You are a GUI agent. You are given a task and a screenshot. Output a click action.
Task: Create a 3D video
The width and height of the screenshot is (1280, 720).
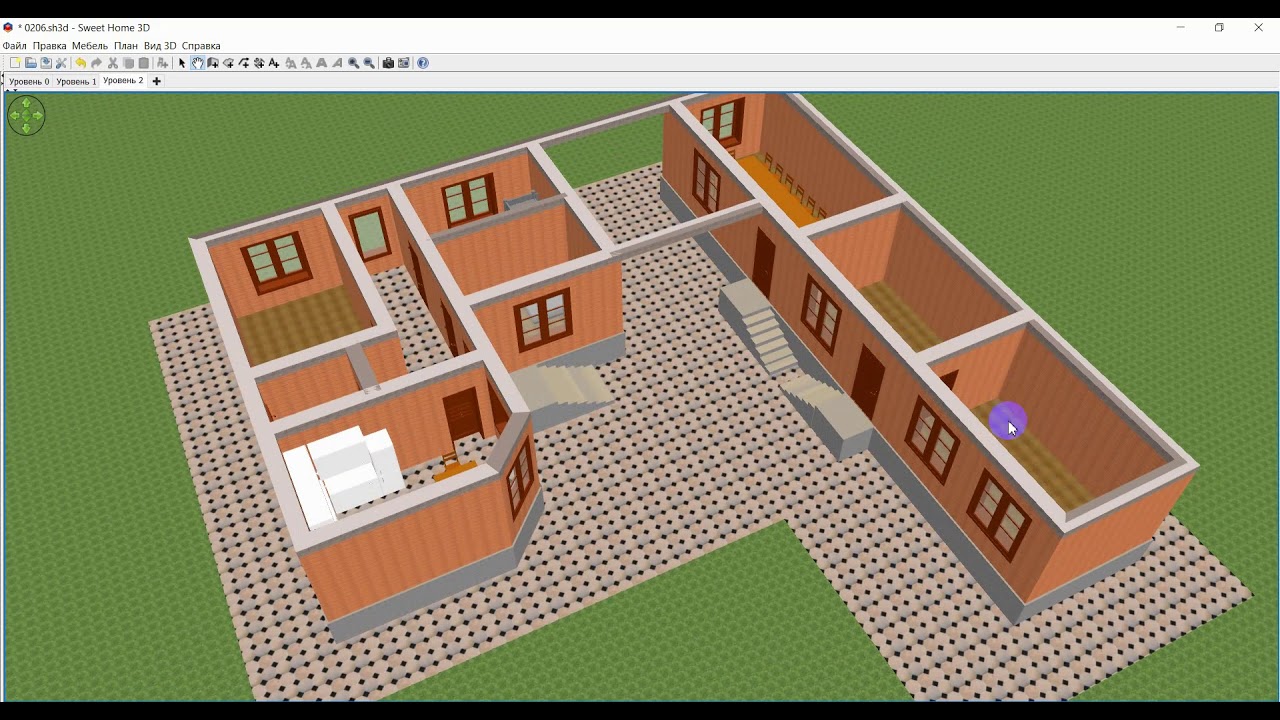coord(404,63)
